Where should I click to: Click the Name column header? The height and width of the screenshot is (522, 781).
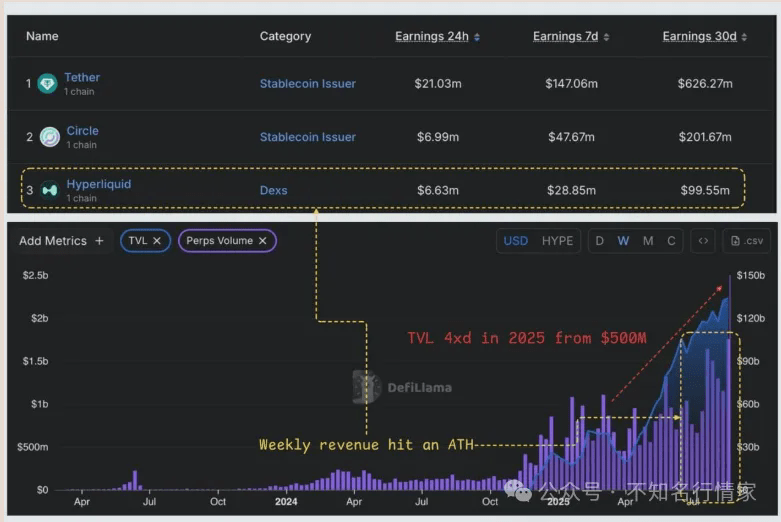coord(42,36)
